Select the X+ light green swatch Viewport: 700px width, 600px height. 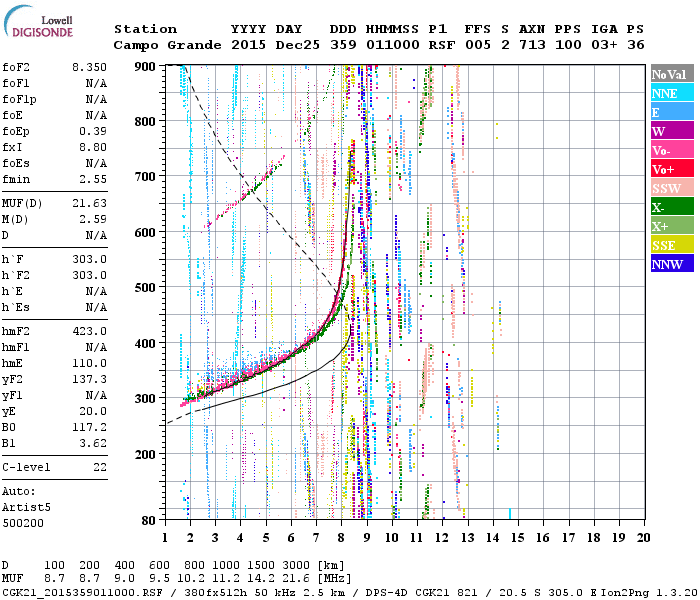coord(672,226)
